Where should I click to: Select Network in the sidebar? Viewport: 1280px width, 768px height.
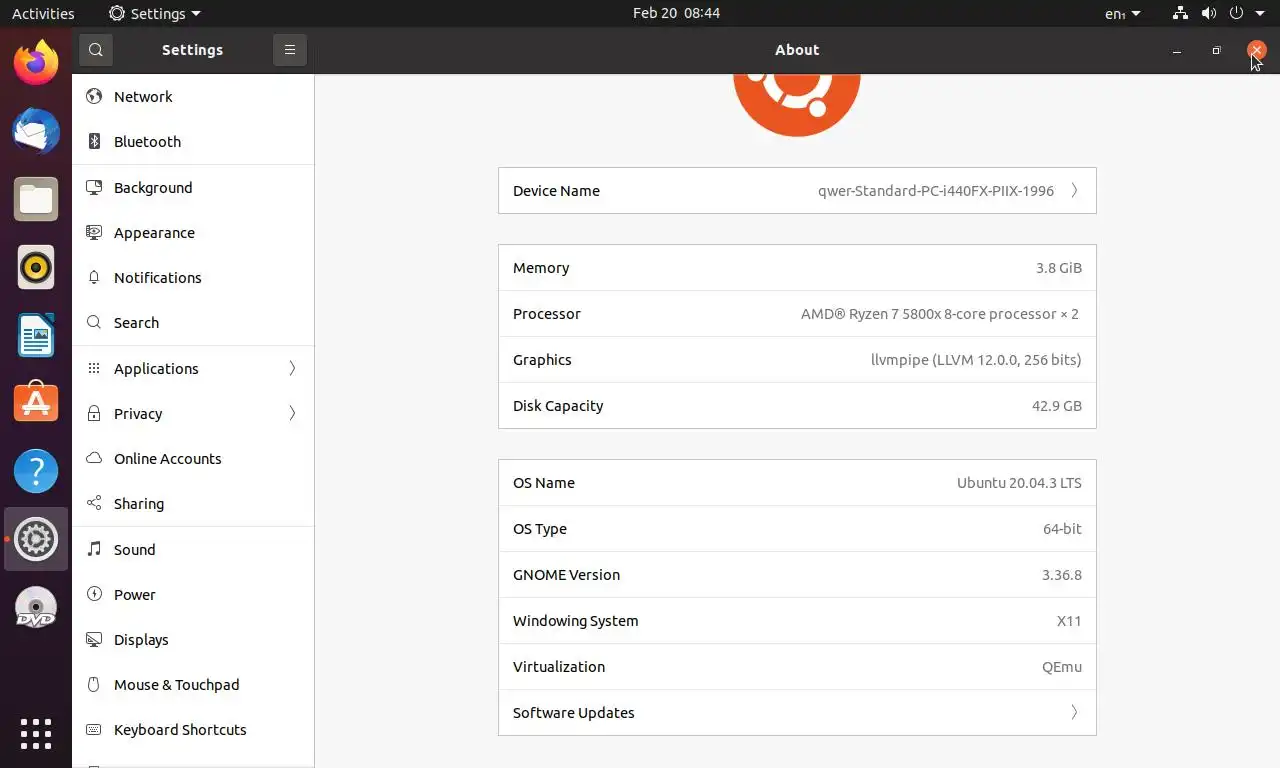[193, 97]
